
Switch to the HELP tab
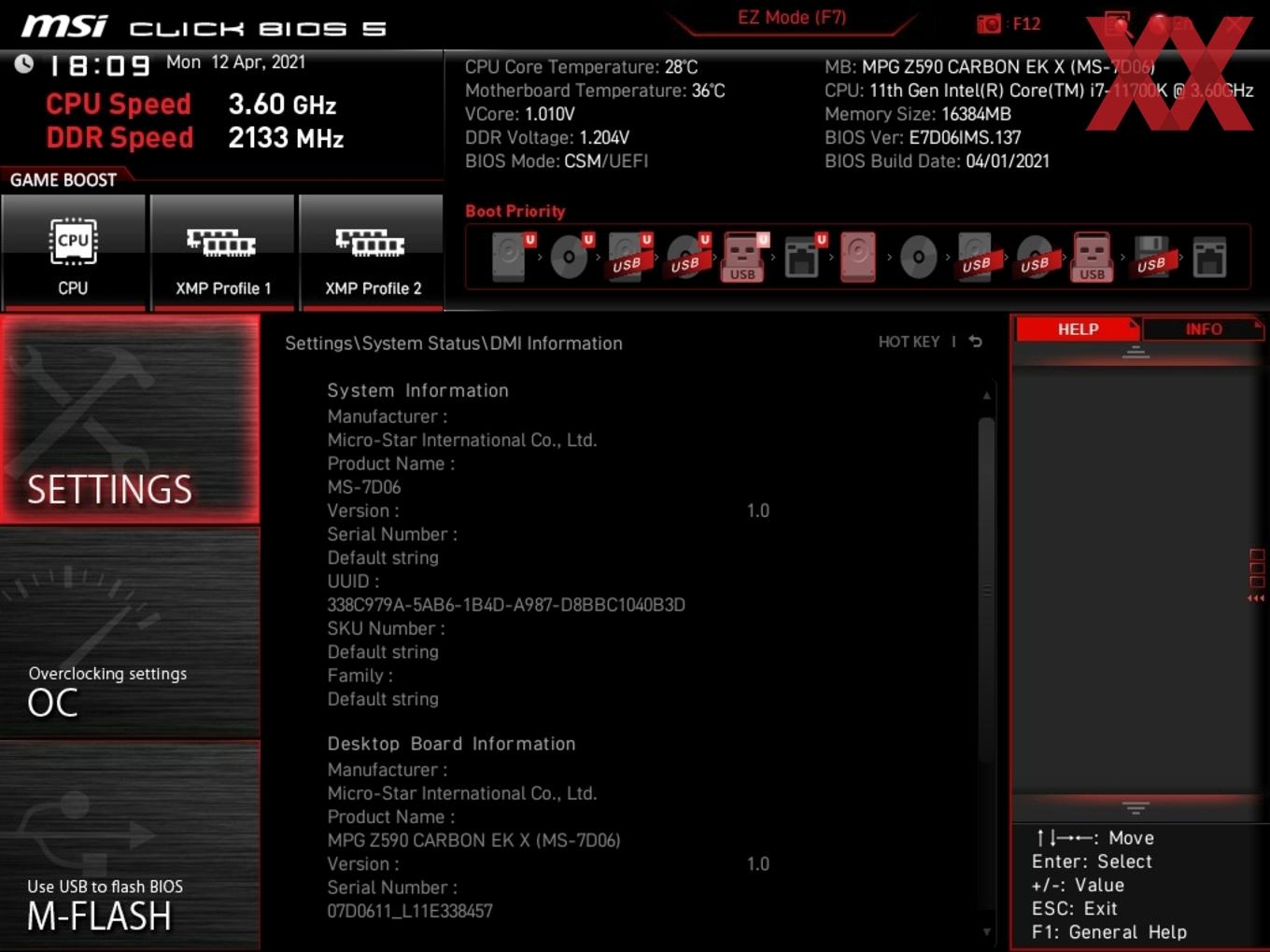pyautogui.click(x=1078, y=329)
